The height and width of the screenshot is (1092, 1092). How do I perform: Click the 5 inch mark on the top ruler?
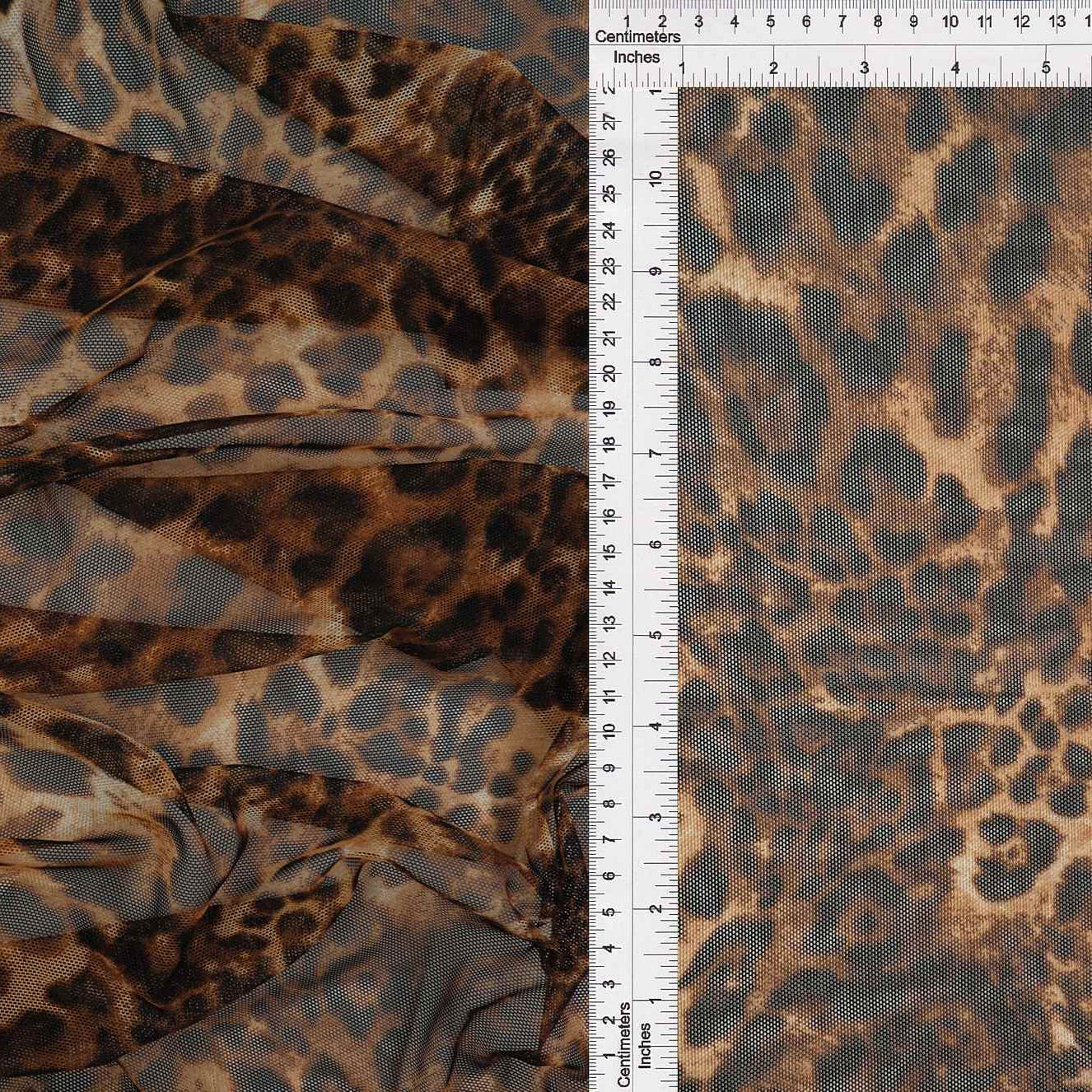click(1046, 69)
